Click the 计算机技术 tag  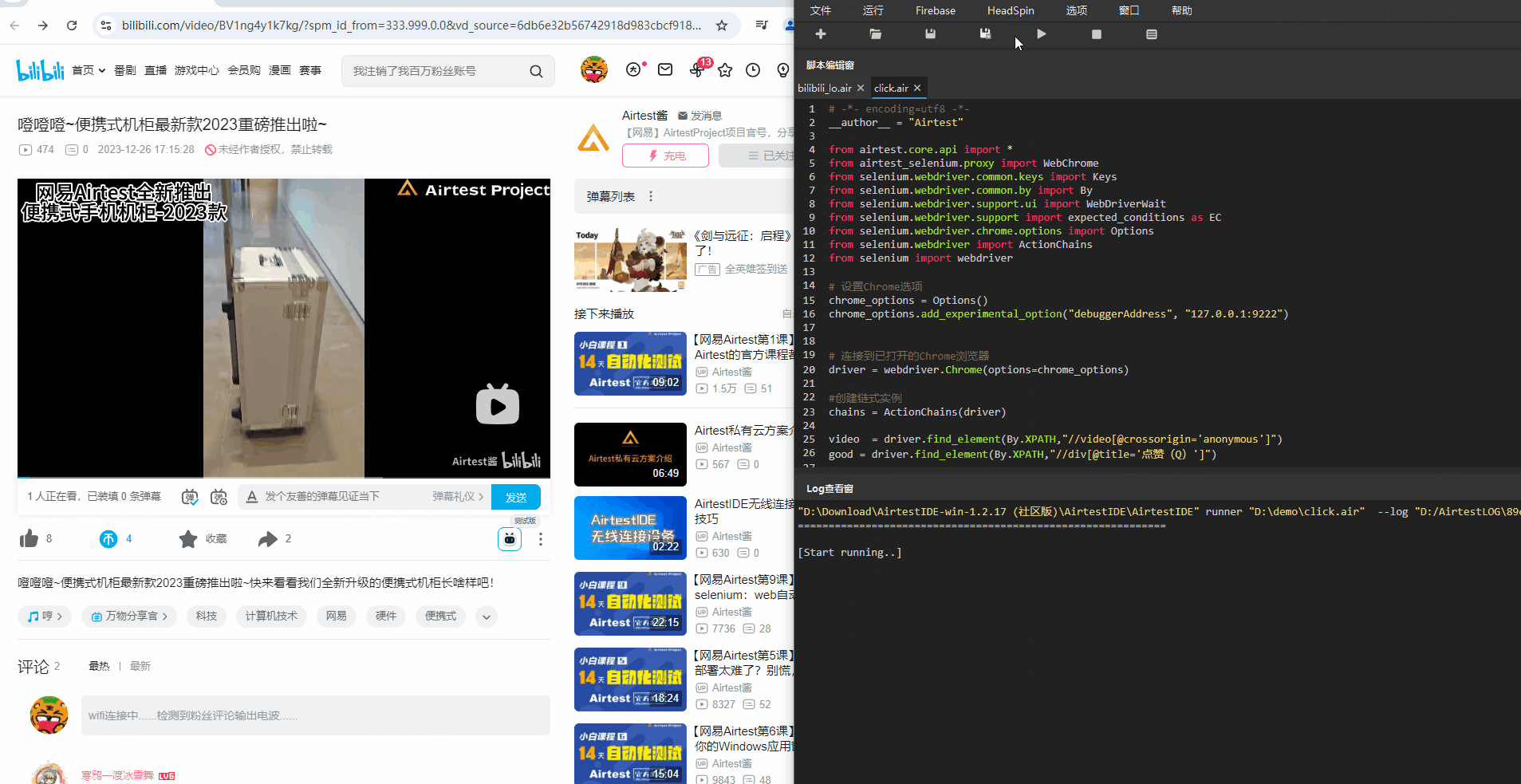coord(271,616)
